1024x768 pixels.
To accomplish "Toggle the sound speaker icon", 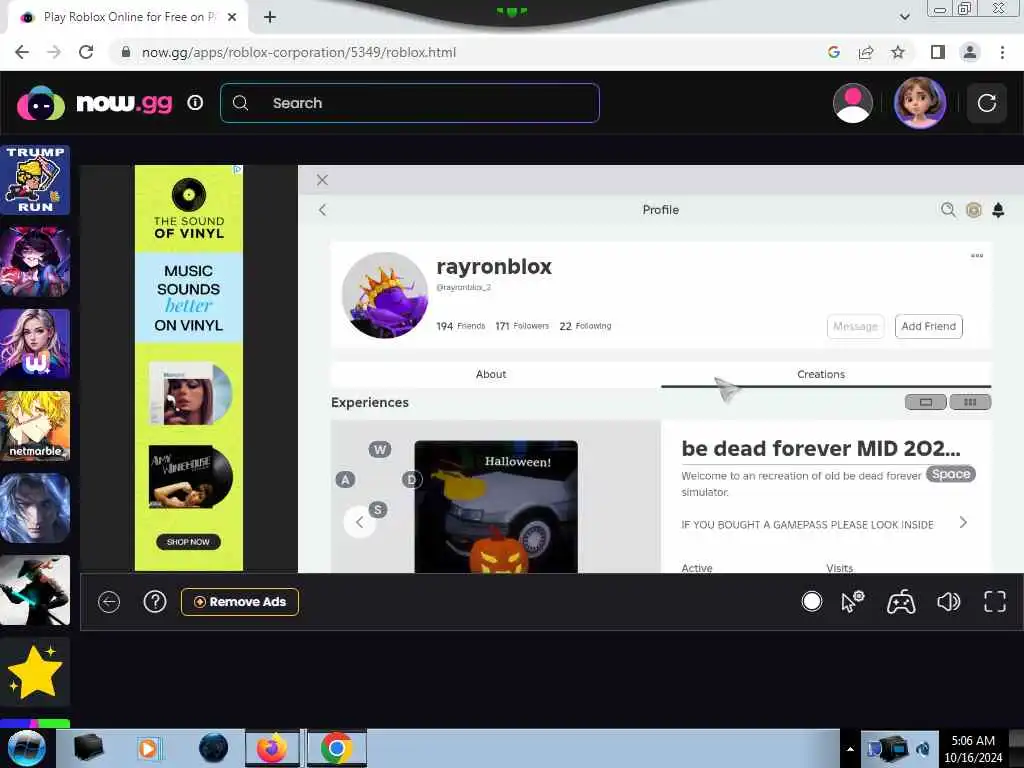I will click(949, 601).
